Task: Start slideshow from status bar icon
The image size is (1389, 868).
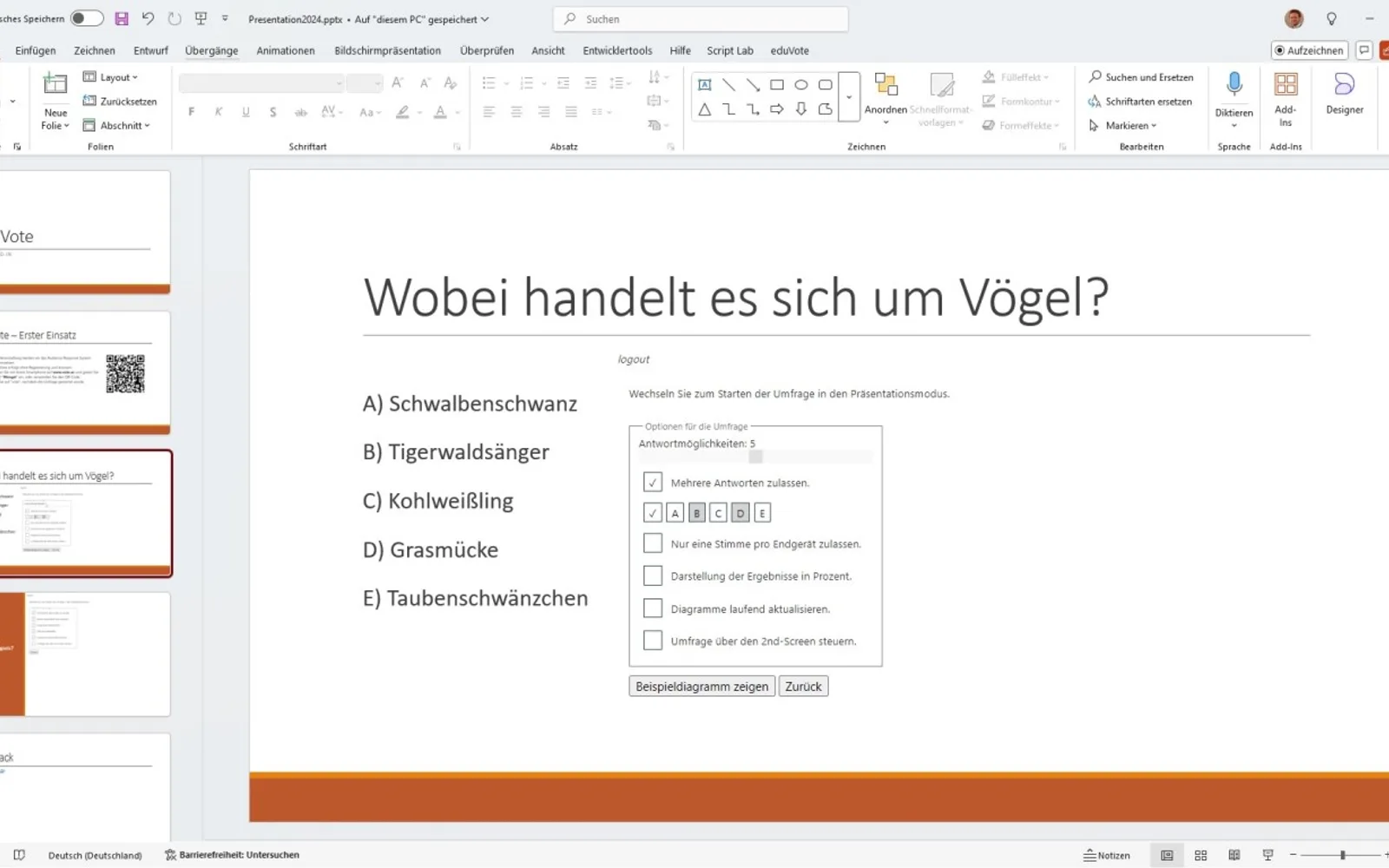Action: pos(1267,855)
